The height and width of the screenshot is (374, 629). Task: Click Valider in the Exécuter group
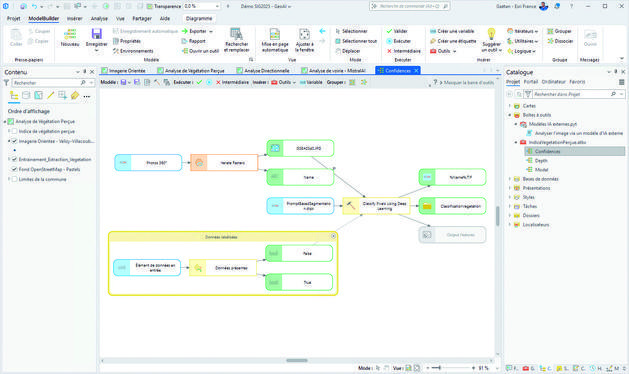[x=397, y=31]
